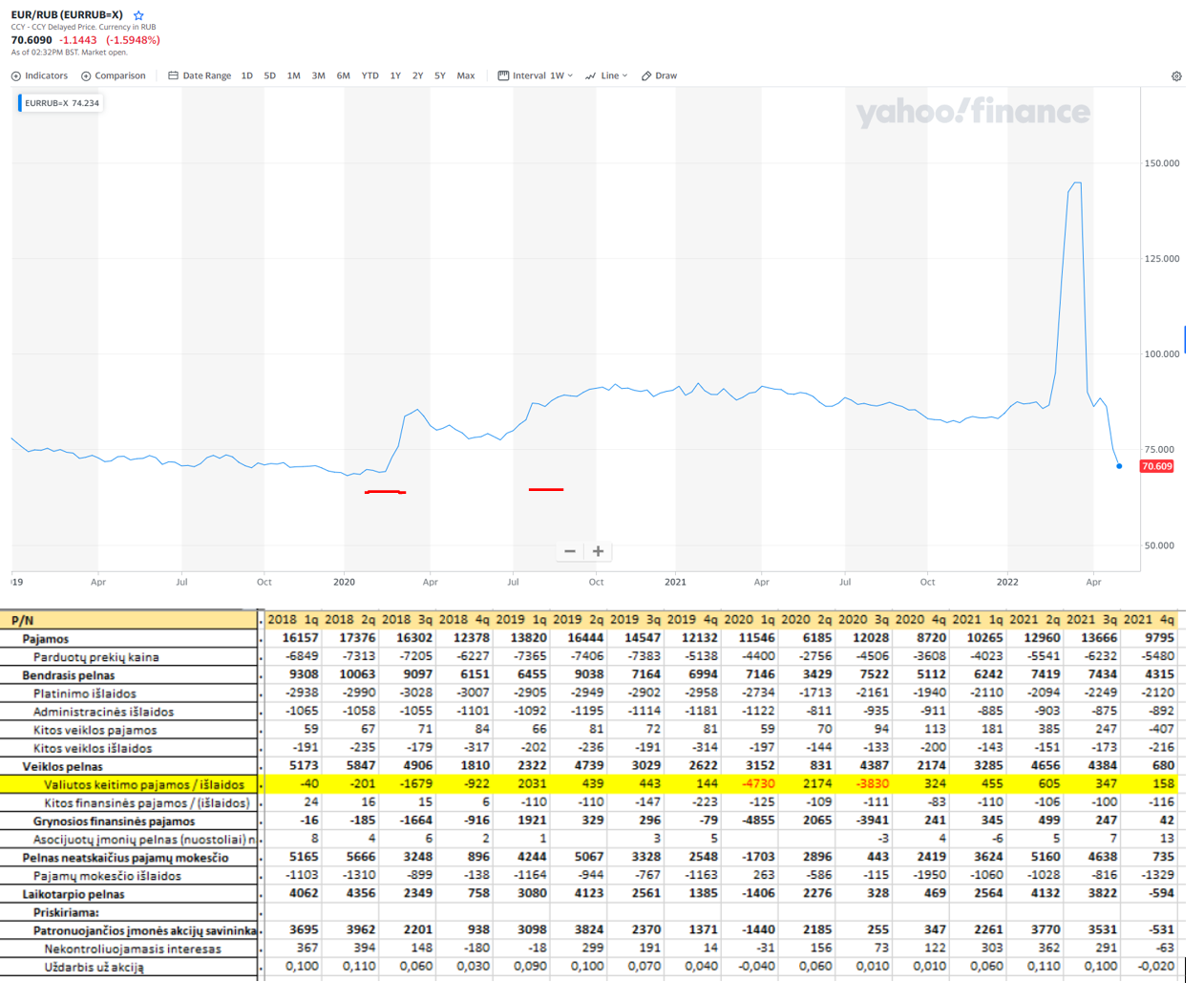Click the 'Laikotarpio pelnas' row label

74,894
